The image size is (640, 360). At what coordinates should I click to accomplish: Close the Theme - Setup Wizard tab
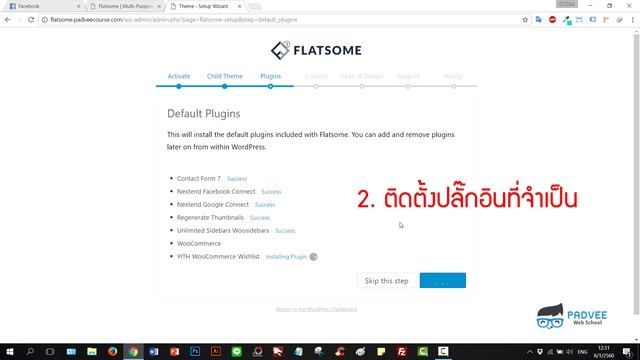click(x=240, y=7)
